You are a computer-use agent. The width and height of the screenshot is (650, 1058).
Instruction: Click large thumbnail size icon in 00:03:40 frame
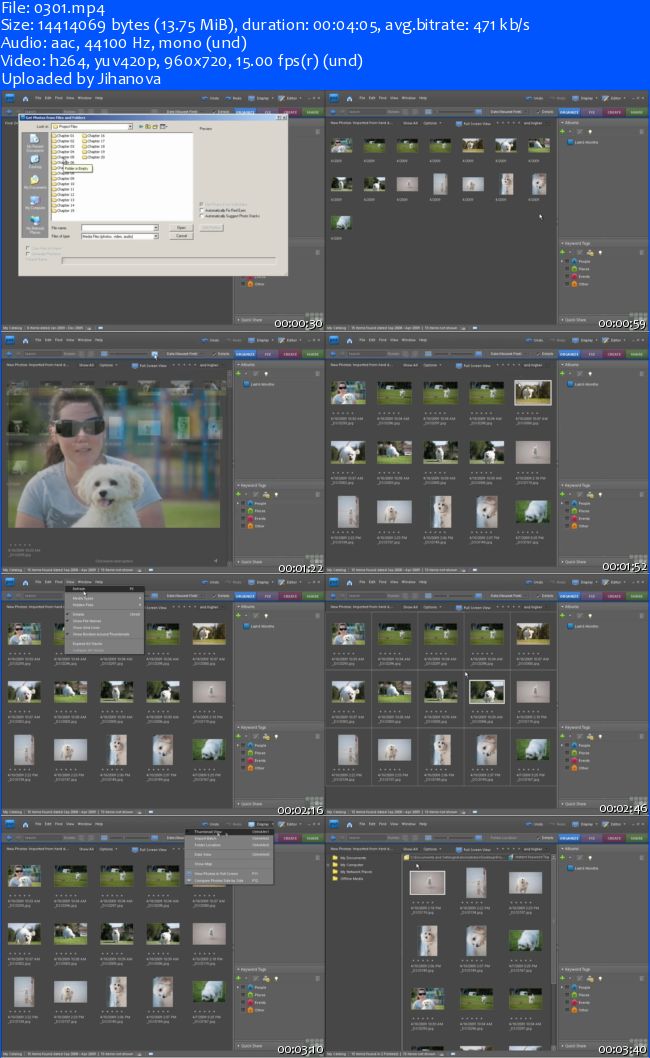479,838
